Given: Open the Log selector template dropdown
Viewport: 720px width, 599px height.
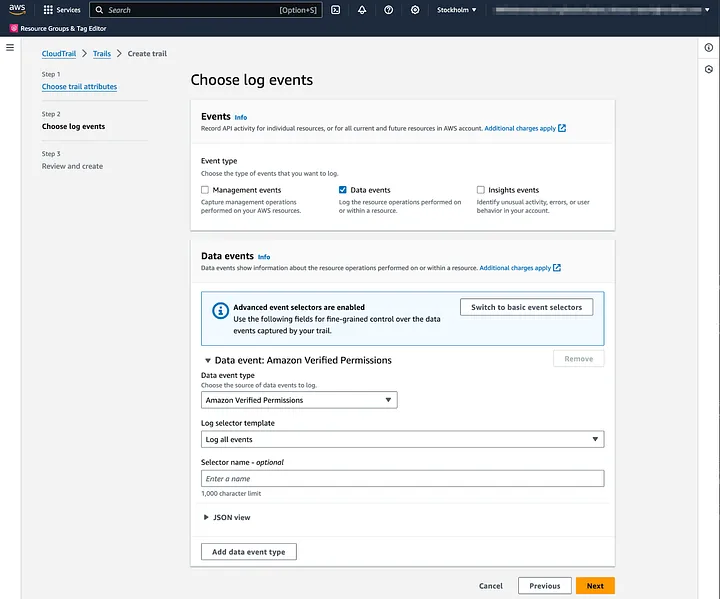Looking at the screenshot, I should click(x=402, y=439).
